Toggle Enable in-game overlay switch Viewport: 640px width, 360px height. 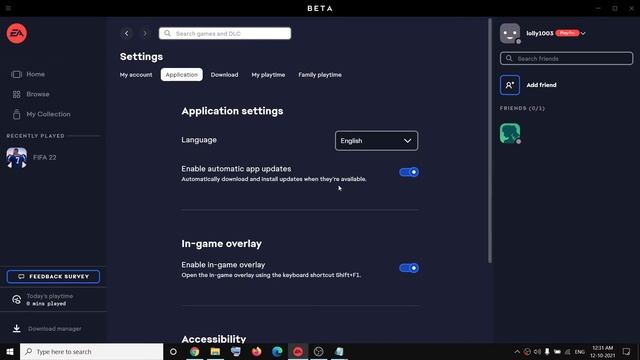(409, 268)
